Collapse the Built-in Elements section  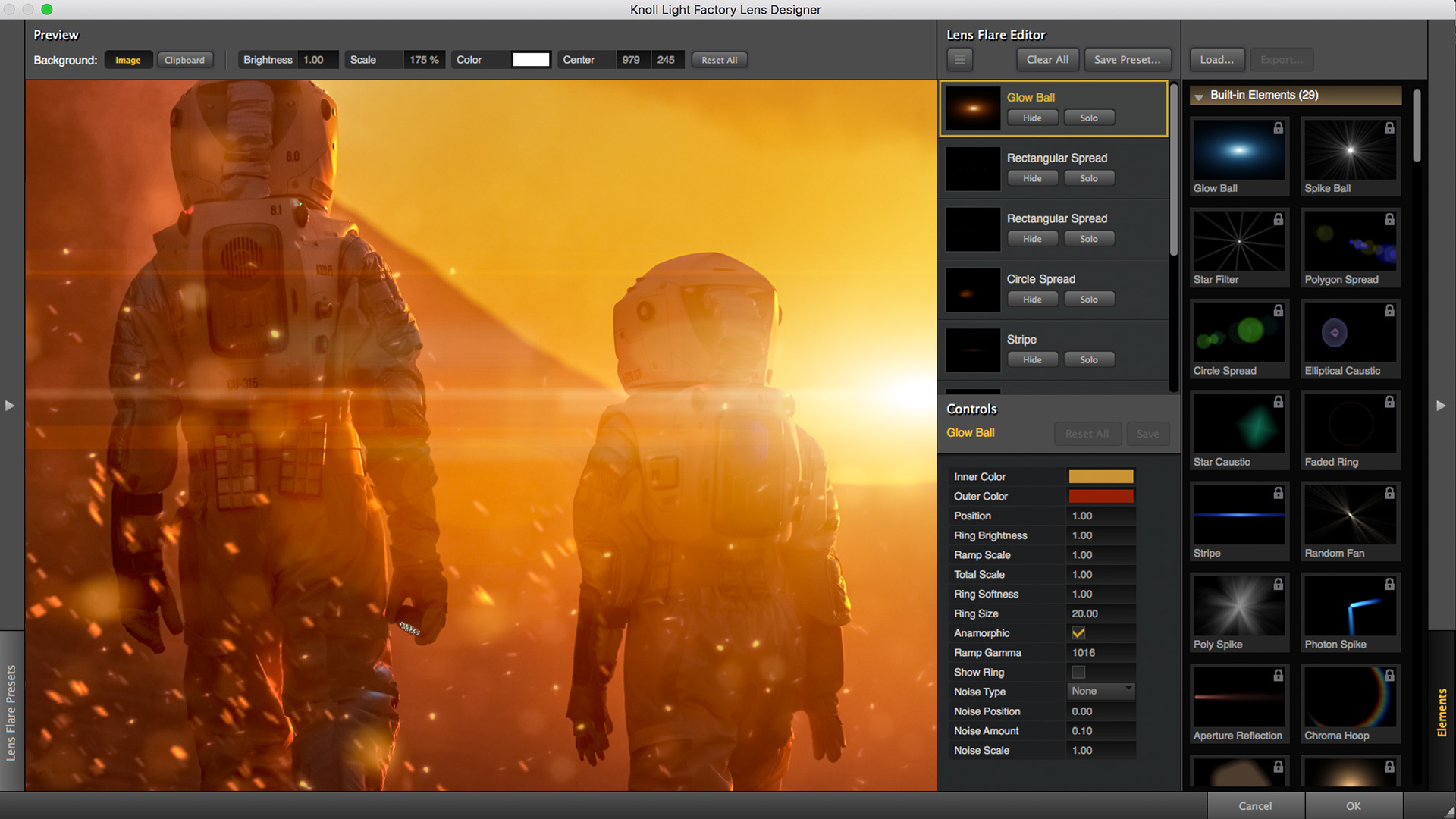click(x=1199, y=96)
